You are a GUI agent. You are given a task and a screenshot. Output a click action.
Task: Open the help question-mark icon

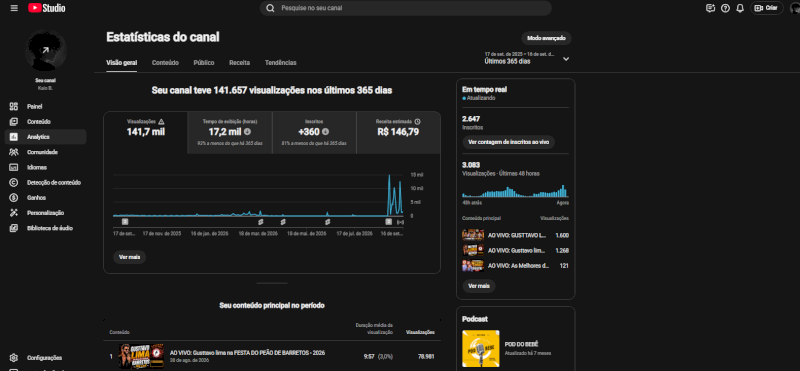pos(725,8)
